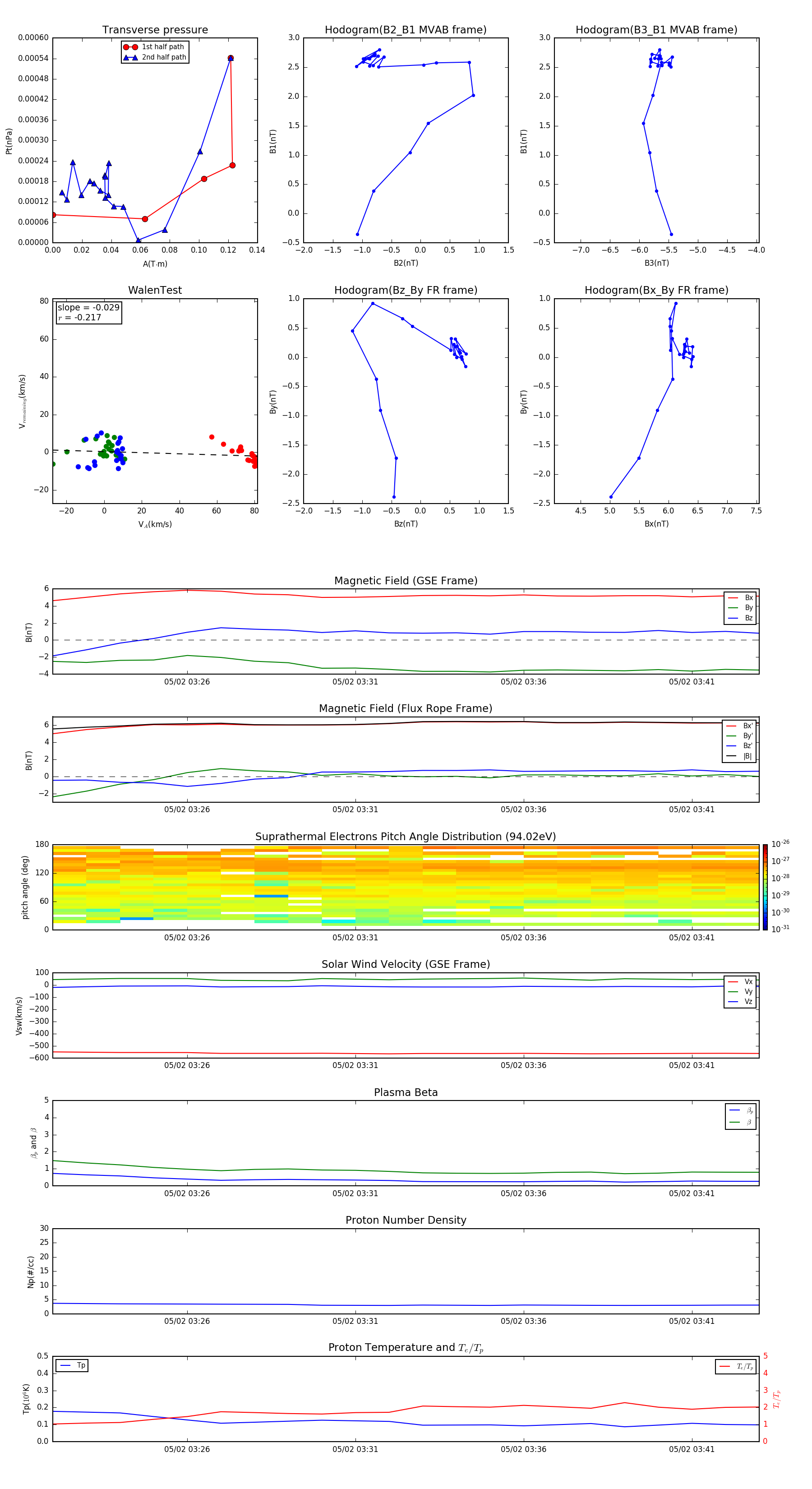Click the 'βp and β' y-axis label

click(33, 1143)
